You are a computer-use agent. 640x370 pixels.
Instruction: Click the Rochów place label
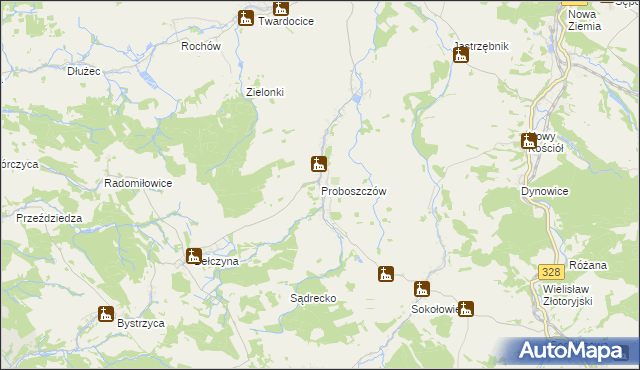(201, 46)
